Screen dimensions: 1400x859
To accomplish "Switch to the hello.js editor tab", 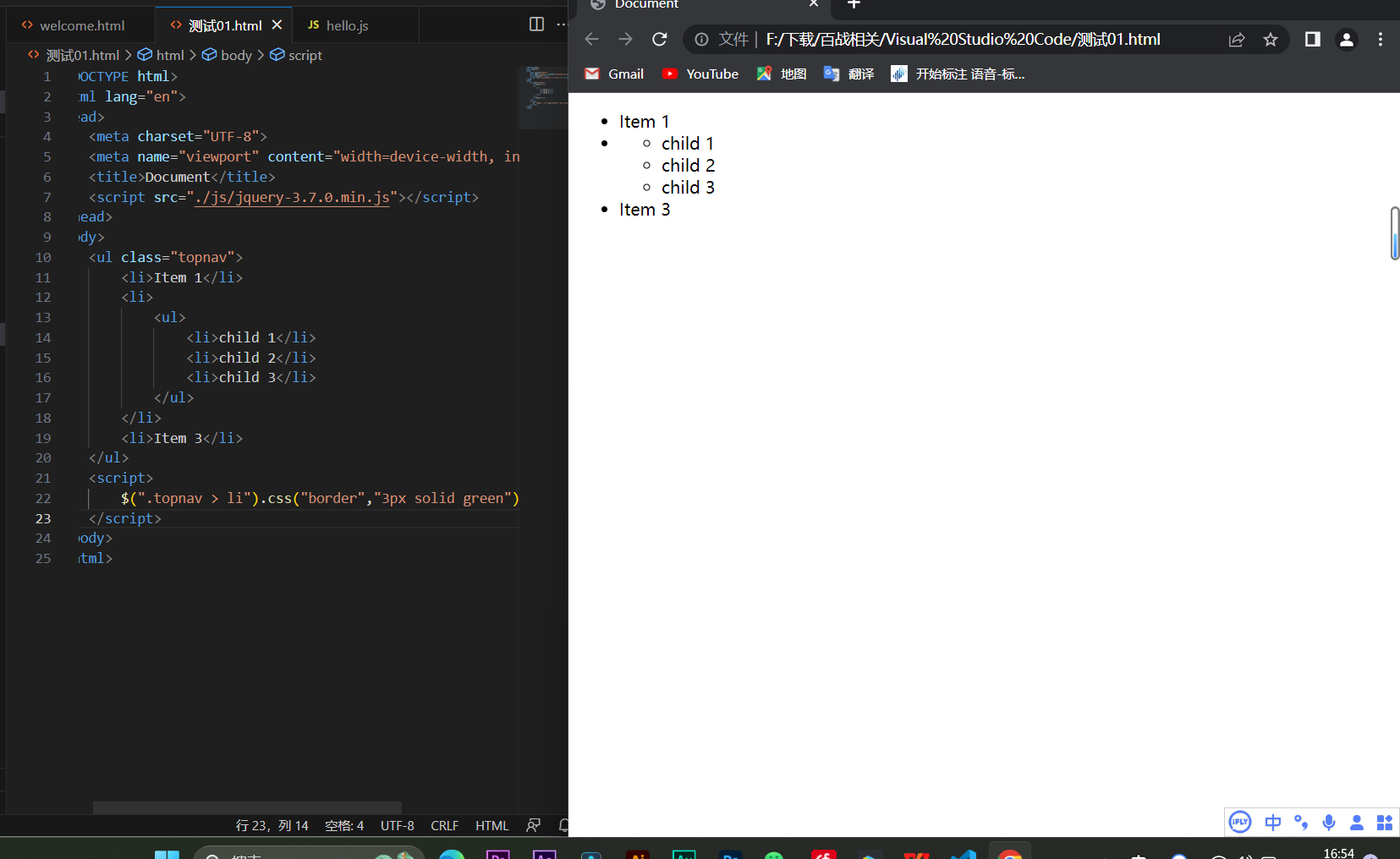I will coord(347,25).
